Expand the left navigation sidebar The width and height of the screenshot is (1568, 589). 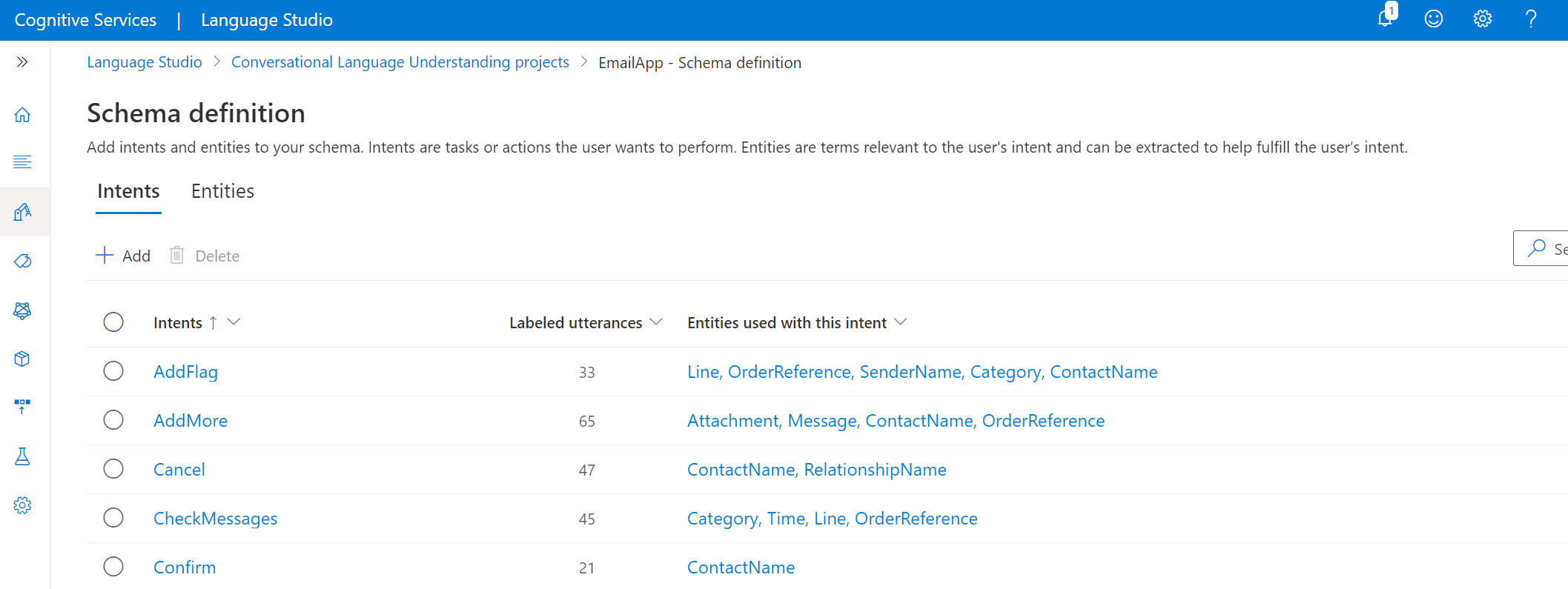[x=22, y=62]
